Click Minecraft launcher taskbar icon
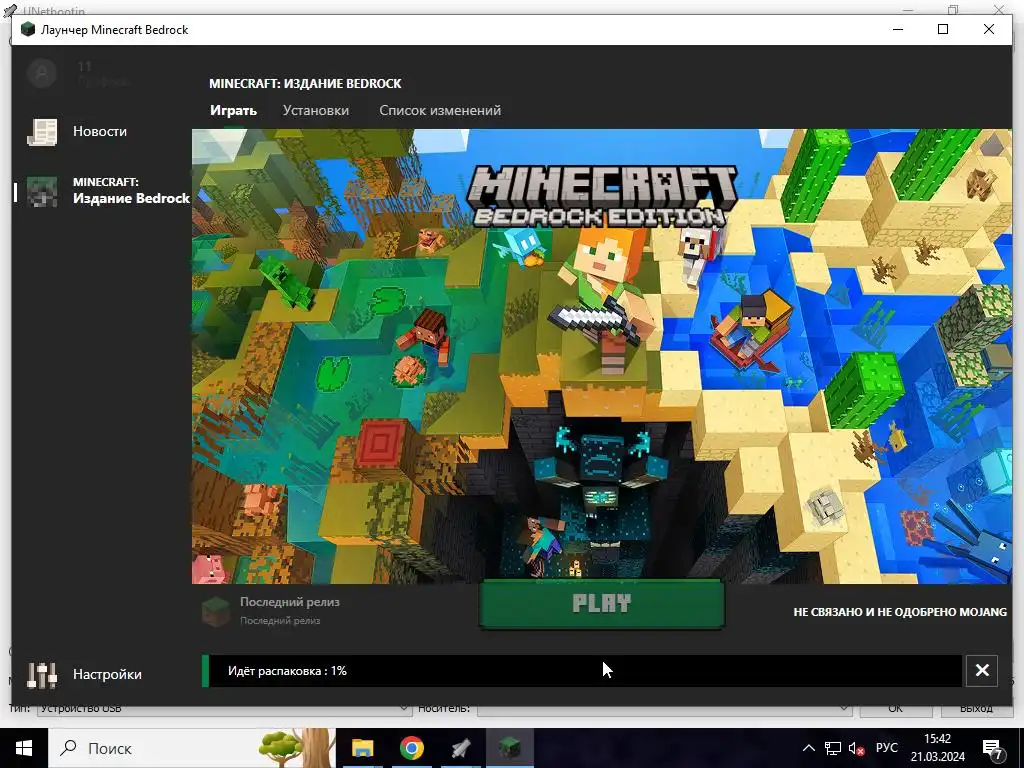The height and width of the screenshot is (768, 1024). click(509, 748)
